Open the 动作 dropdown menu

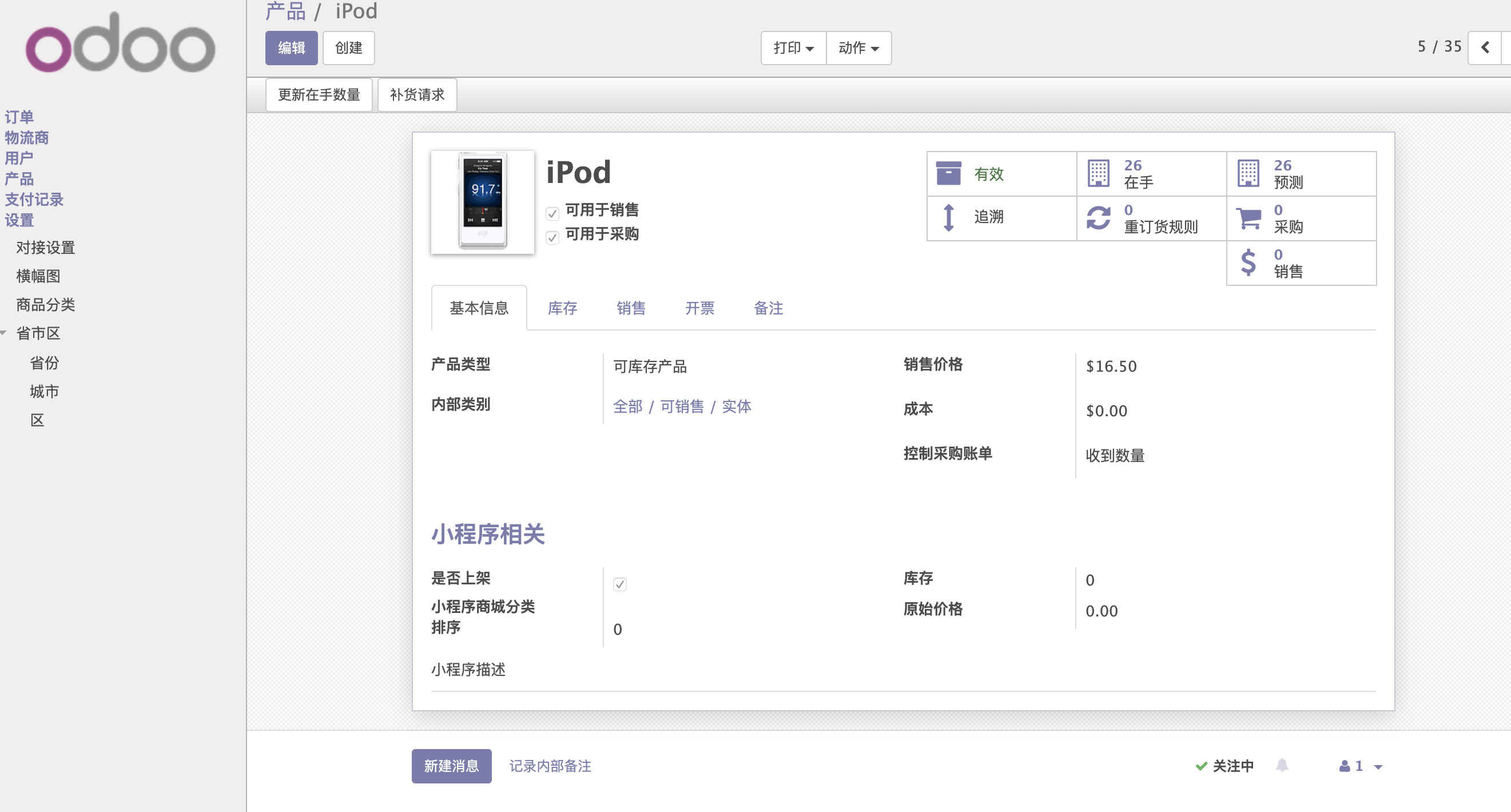pos(858,47)
